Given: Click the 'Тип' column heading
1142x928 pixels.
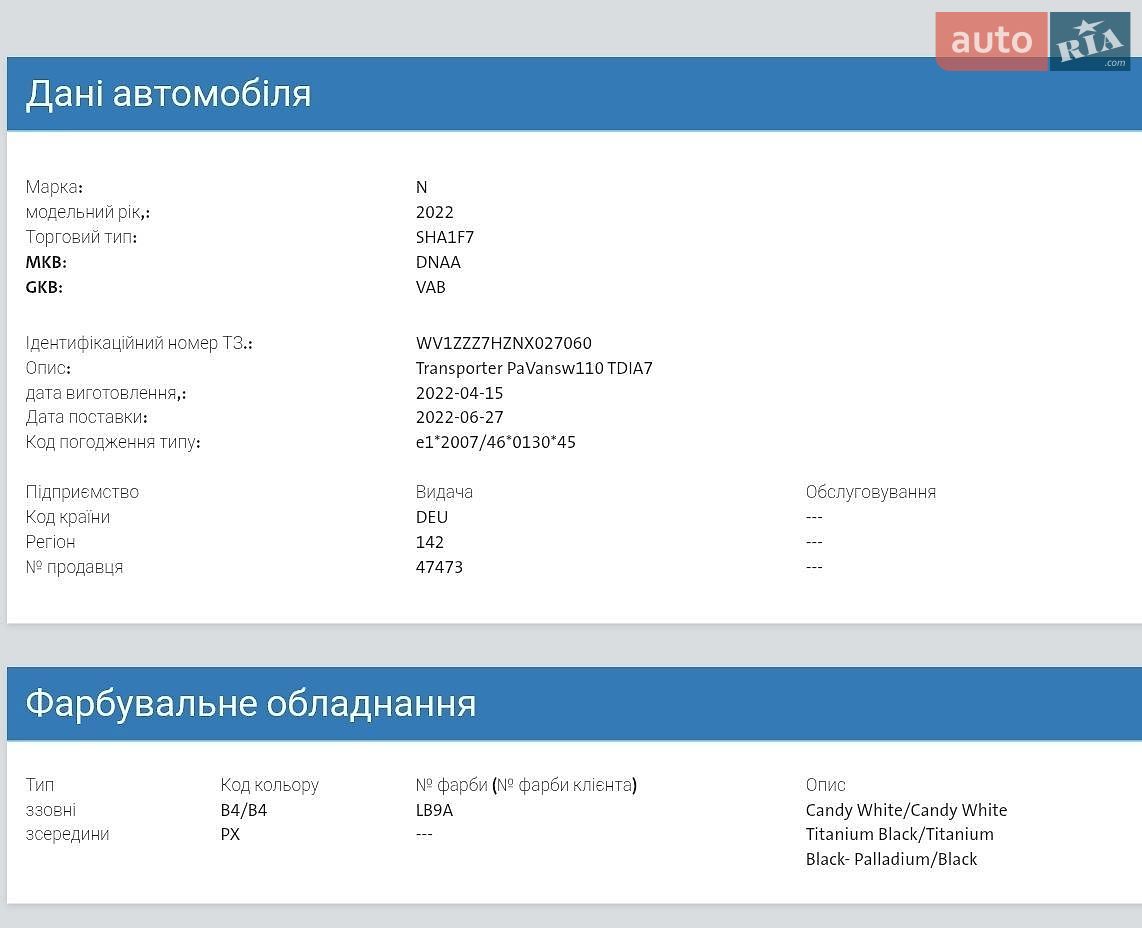Looking at the screenshot, I should 40,785.
